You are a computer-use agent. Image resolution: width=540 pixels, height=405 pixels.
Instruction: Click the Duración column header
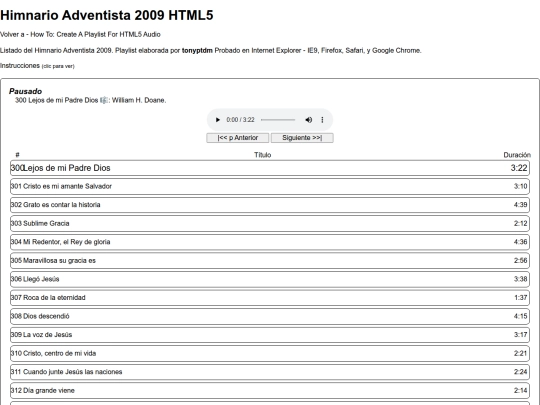517,155
